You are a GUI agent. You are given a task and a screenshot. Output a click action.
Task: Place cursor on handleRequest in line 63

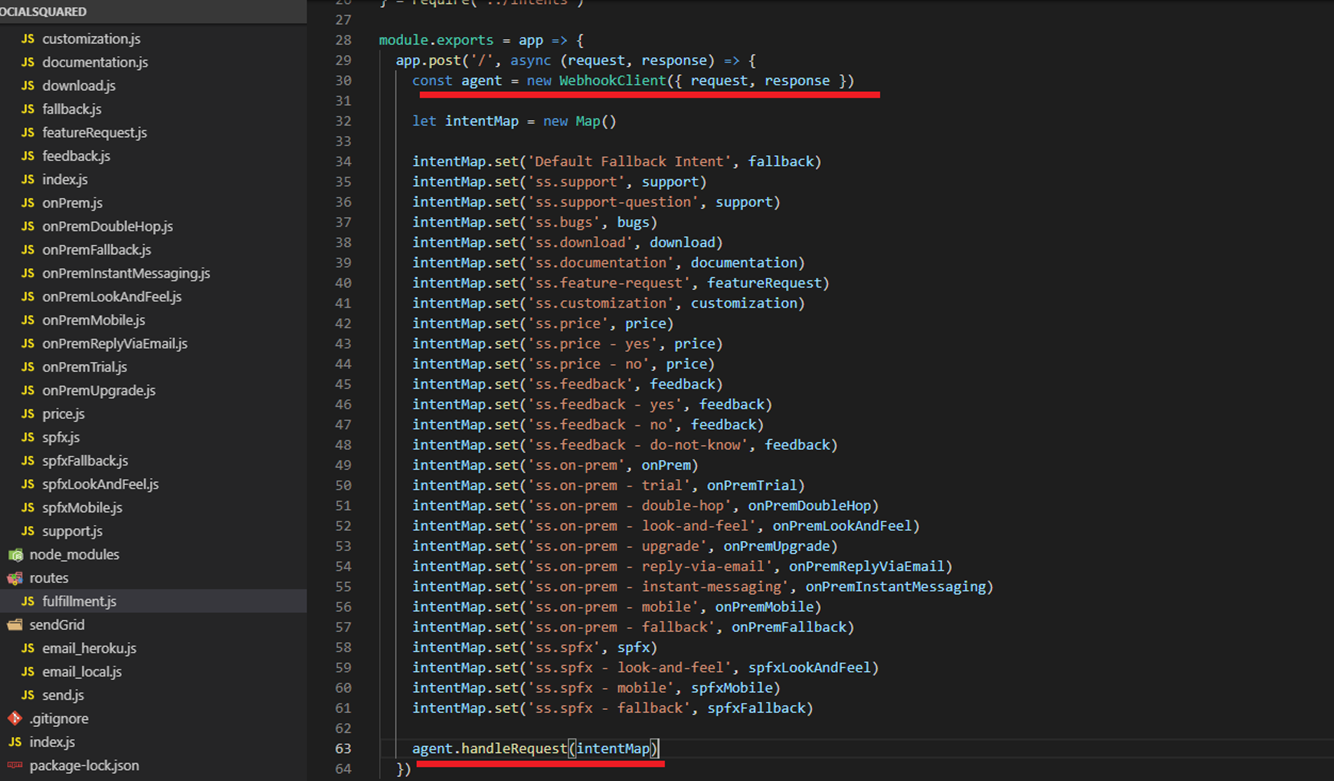(514, 748)
